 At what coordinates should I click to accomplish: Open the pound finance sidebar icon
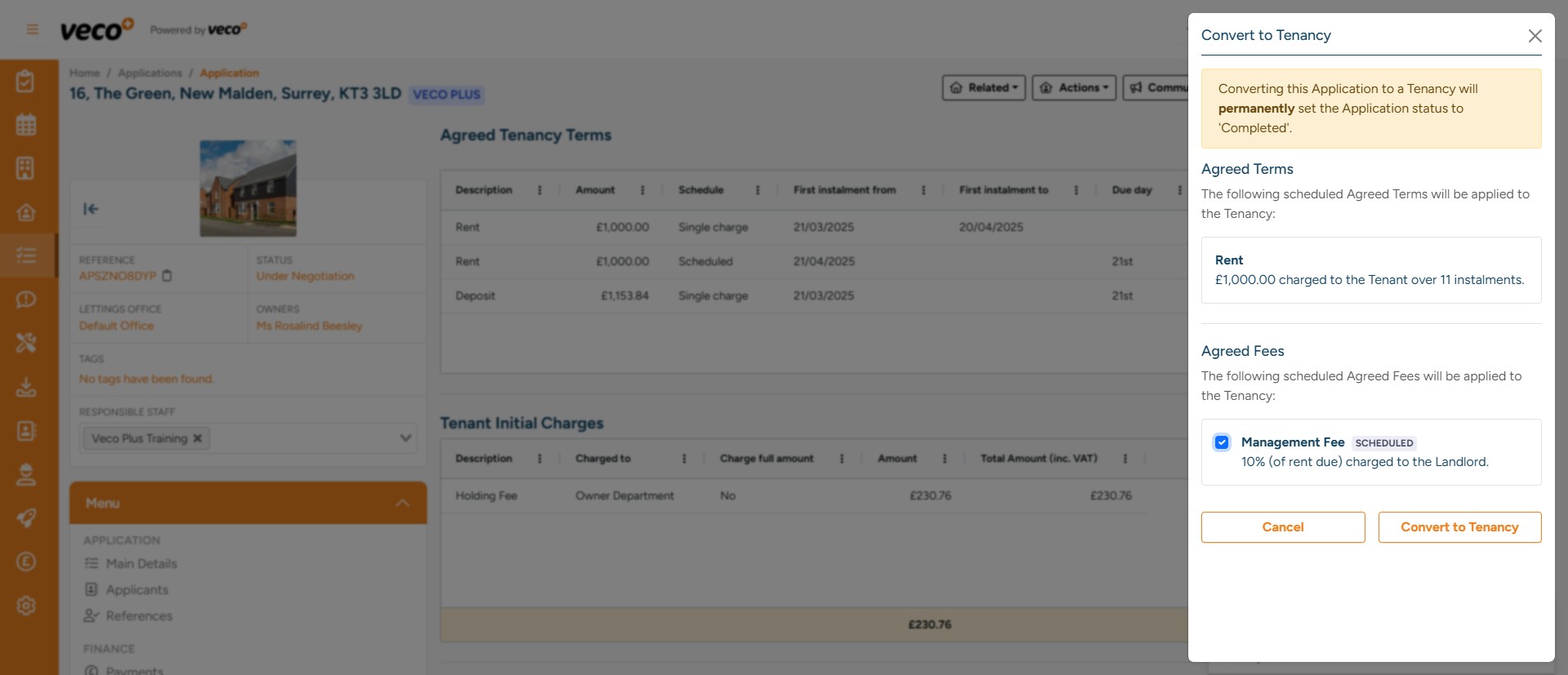26,562
